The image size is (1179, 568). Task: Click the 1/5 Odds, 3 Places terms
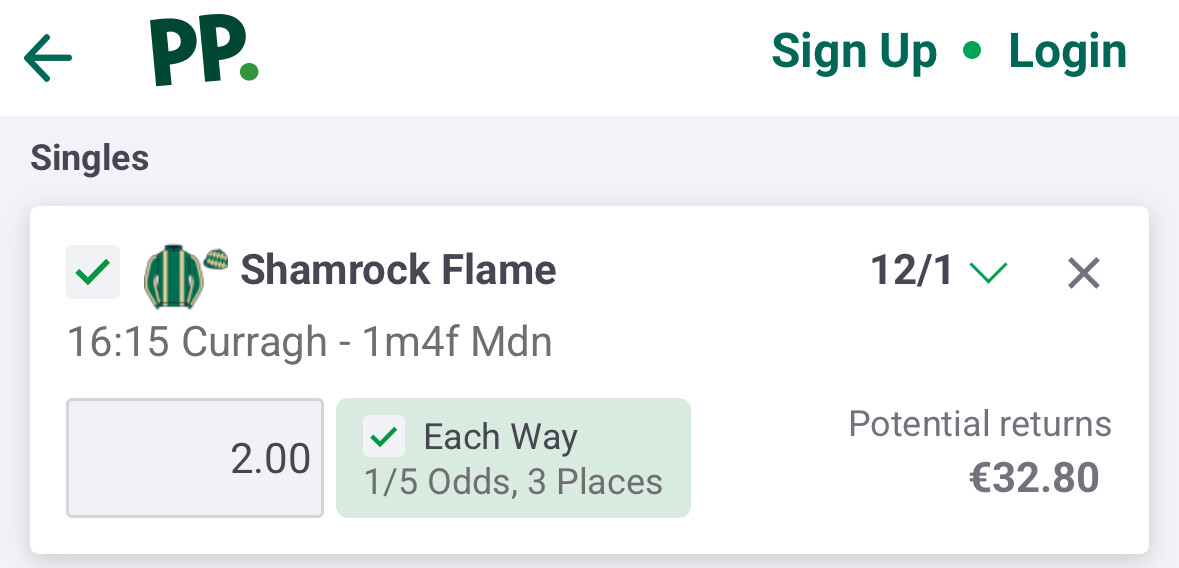(x=513, y=482)
